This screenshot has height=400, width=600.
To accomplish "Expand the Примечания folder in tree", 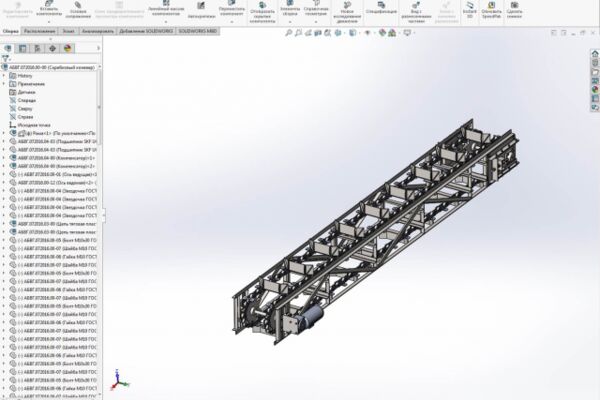I will [x=4, y=84].
